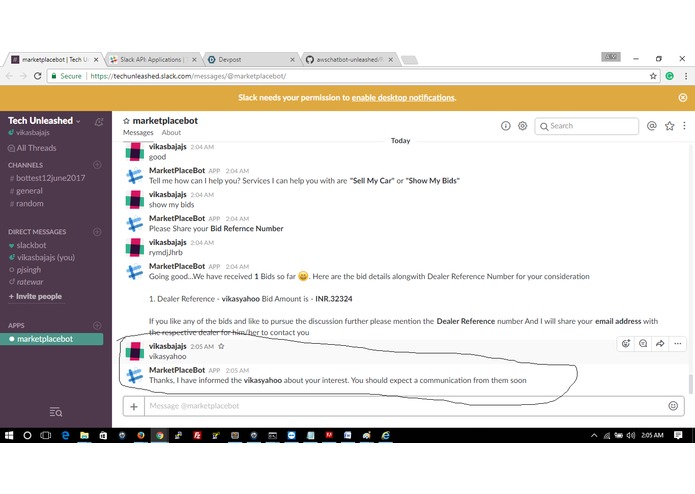Screen dimensions: 695x494
Task: Dismiss the notification permission banner
Action: (683, 97)
